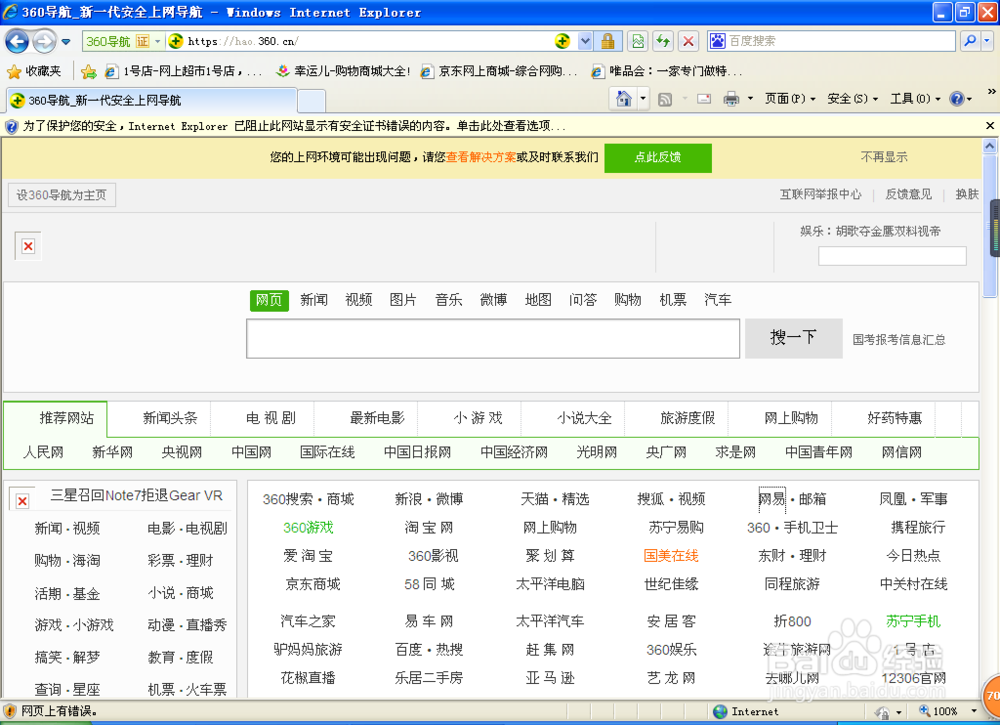
Task: Expand the 100% zoom level dropdown
Action: (x=974, y=712)
